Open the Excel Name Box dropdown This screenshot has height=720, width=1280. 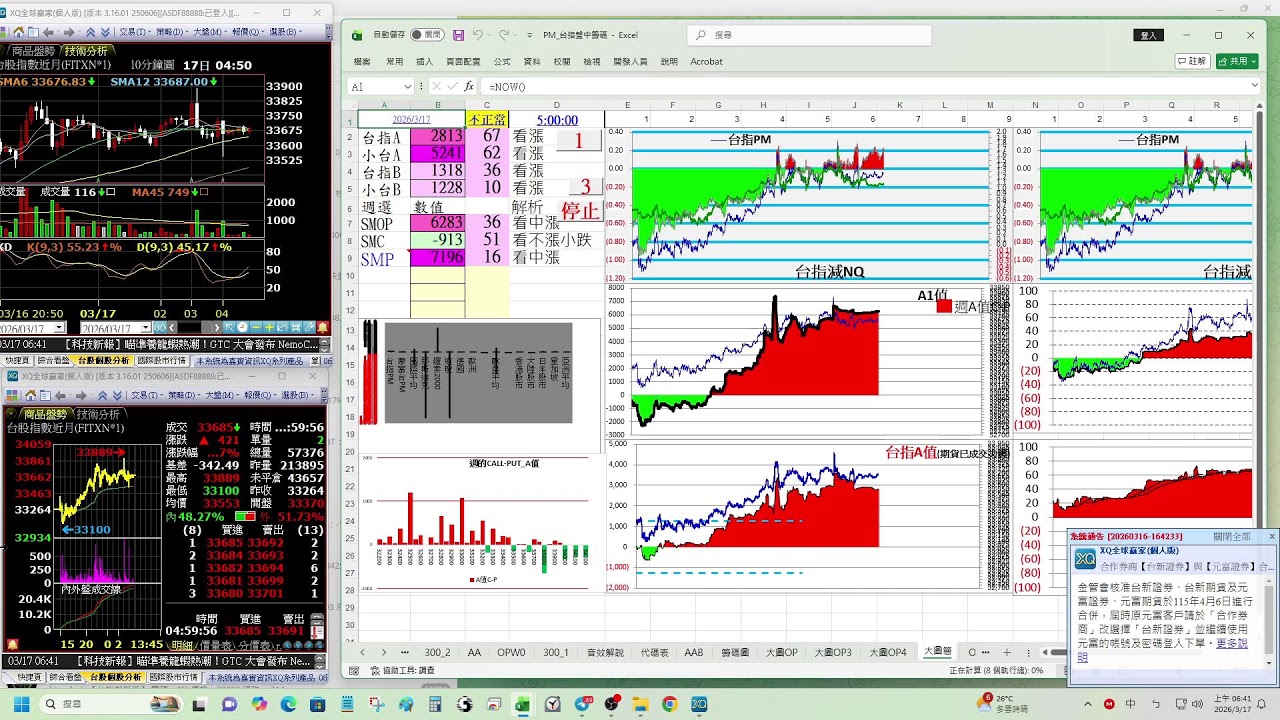pyautogui.click(x=407, y=86)
